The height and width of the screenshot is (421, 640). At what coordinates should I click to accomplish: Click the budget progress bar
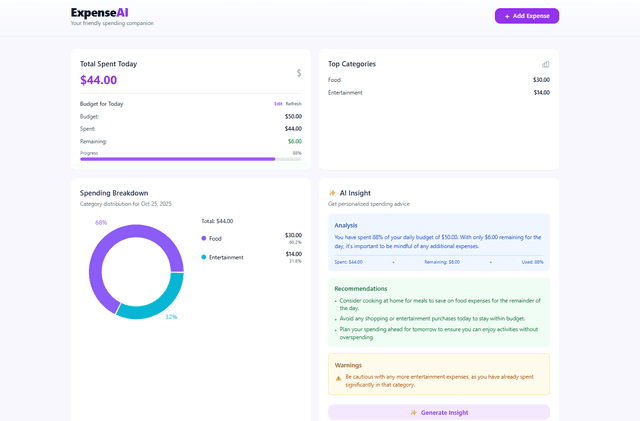point(190,159)
